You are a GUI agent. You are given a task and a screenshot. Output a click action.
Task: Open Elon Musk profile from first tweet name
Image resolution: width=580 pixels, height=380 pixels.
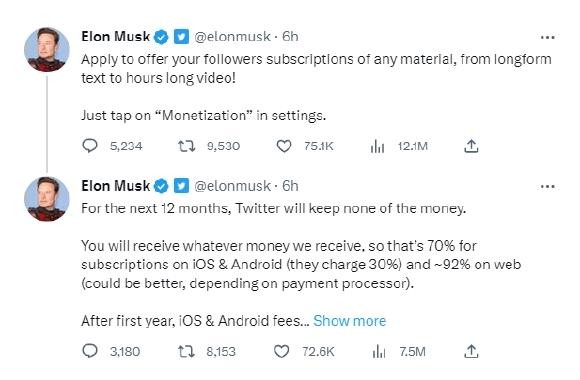[115, 36]
